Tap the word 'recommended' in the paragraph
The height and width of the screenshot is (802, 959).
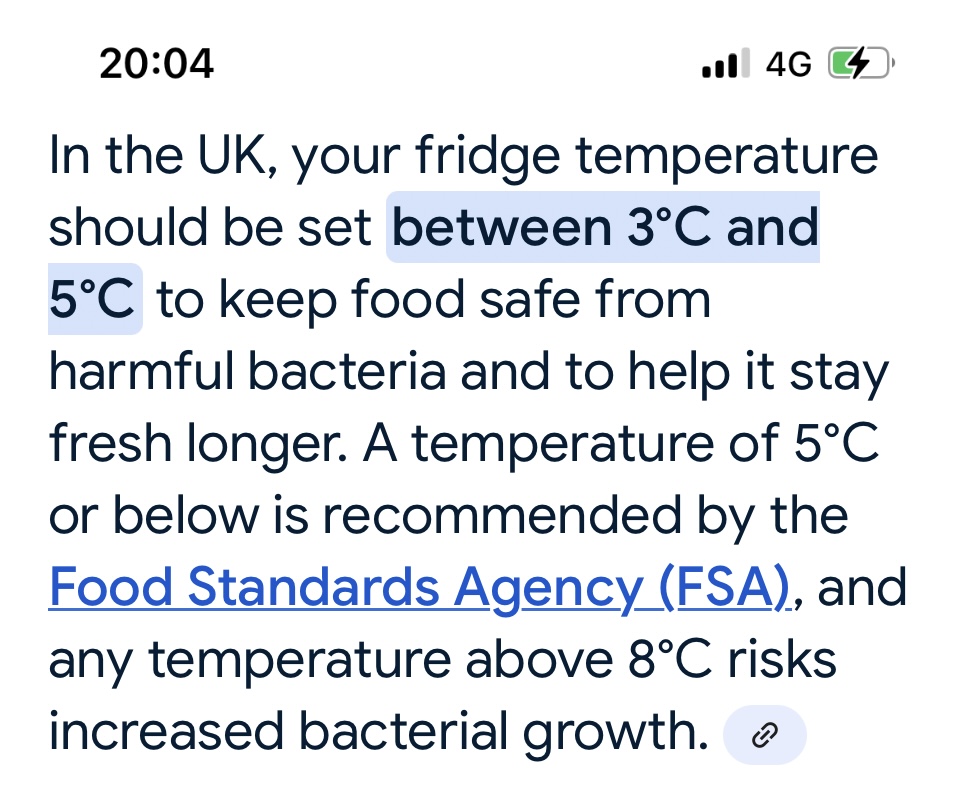point(502,516)
